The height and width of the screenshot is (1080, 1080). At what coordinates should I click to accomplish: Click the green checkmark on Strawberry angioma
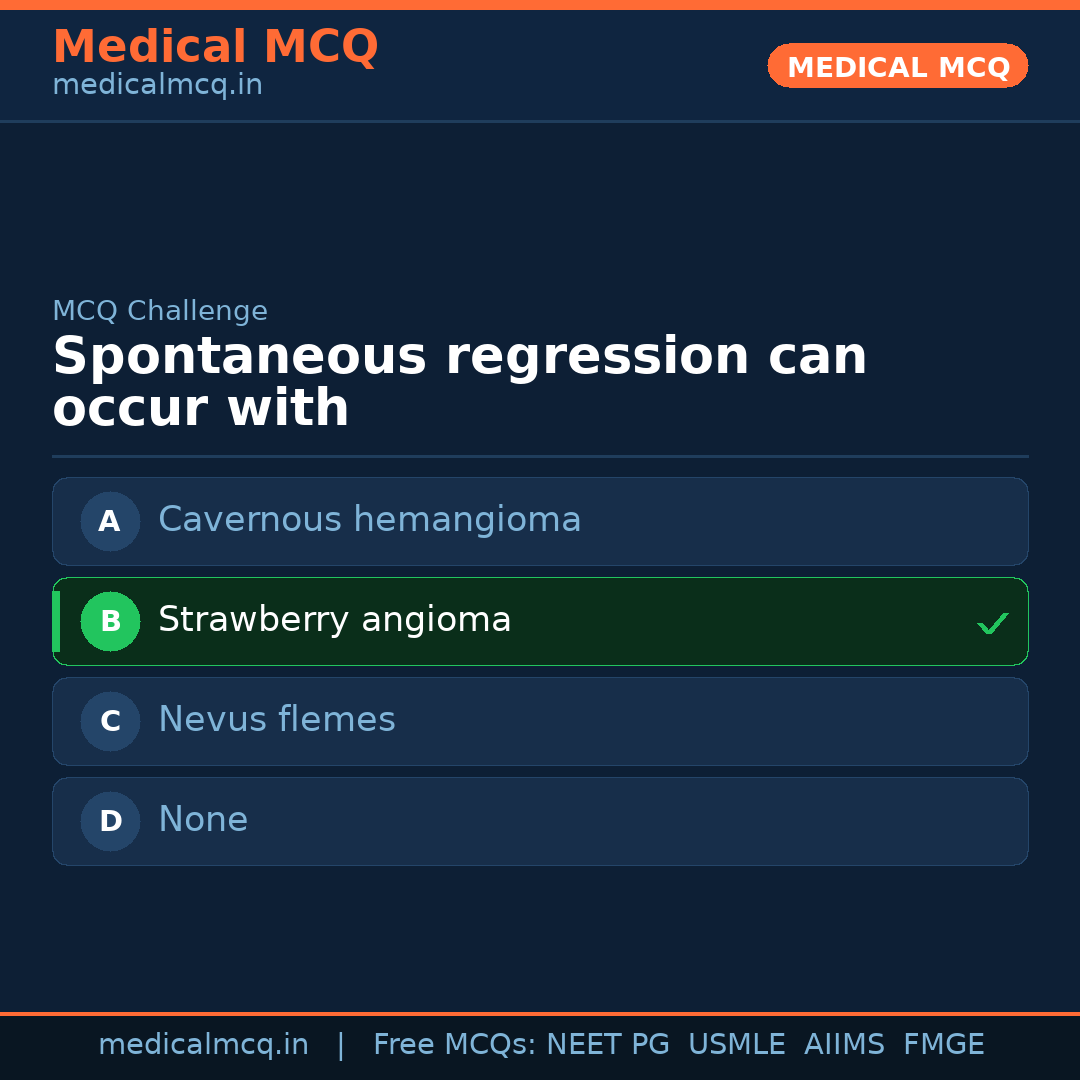click(992, 624)
